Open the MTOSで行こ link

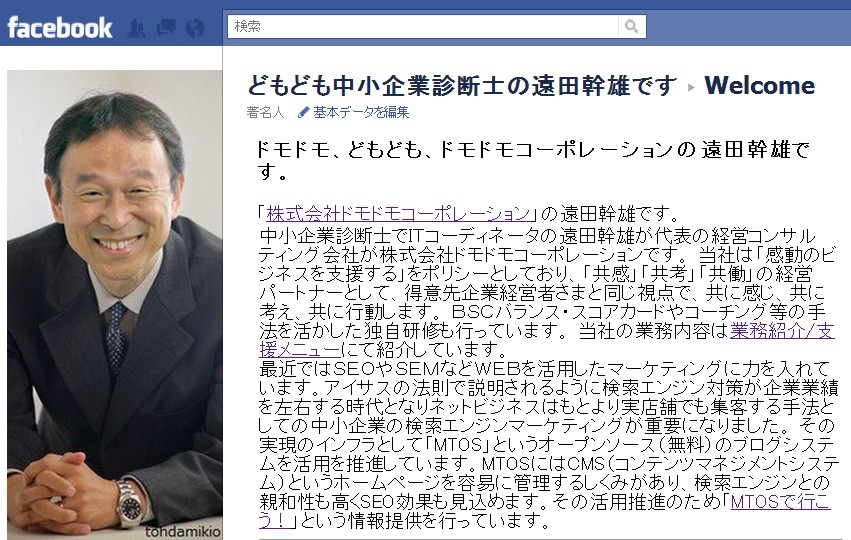pos(780,501)
